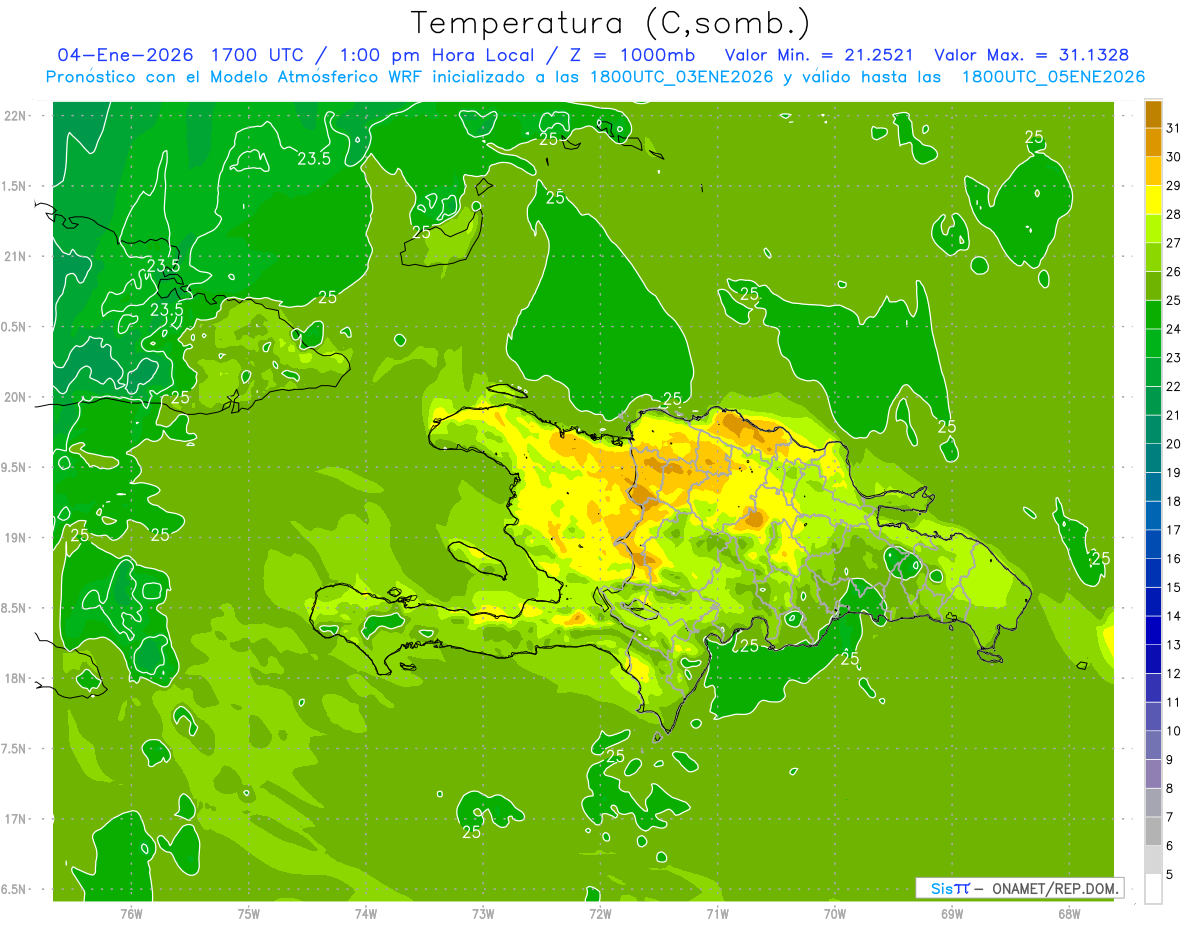
Task: Click the "71W" longitude label
Action: click(717, 913)
